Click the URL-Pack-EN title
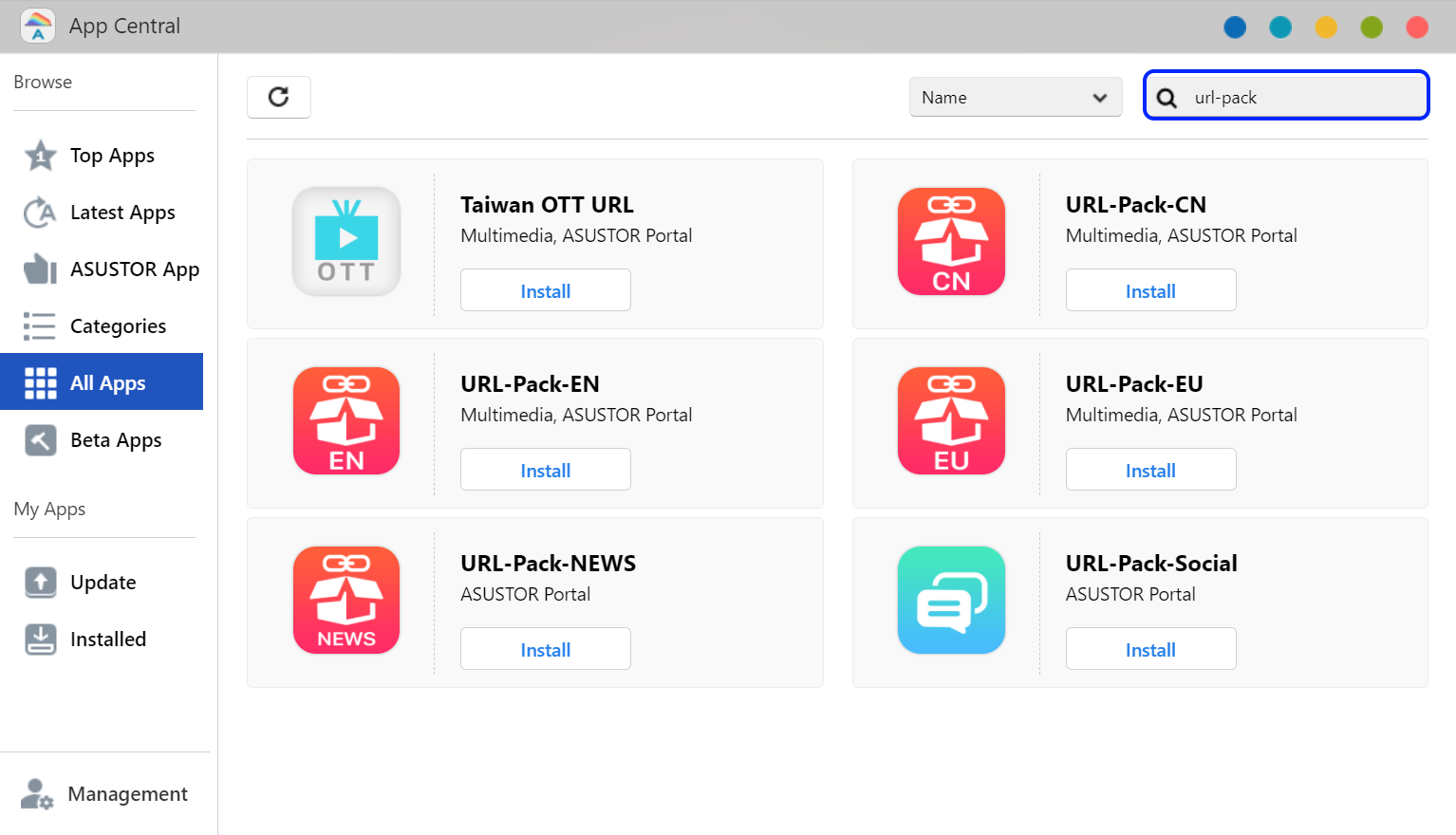The width and height of the screenshot is (1456, 835). 530,384
